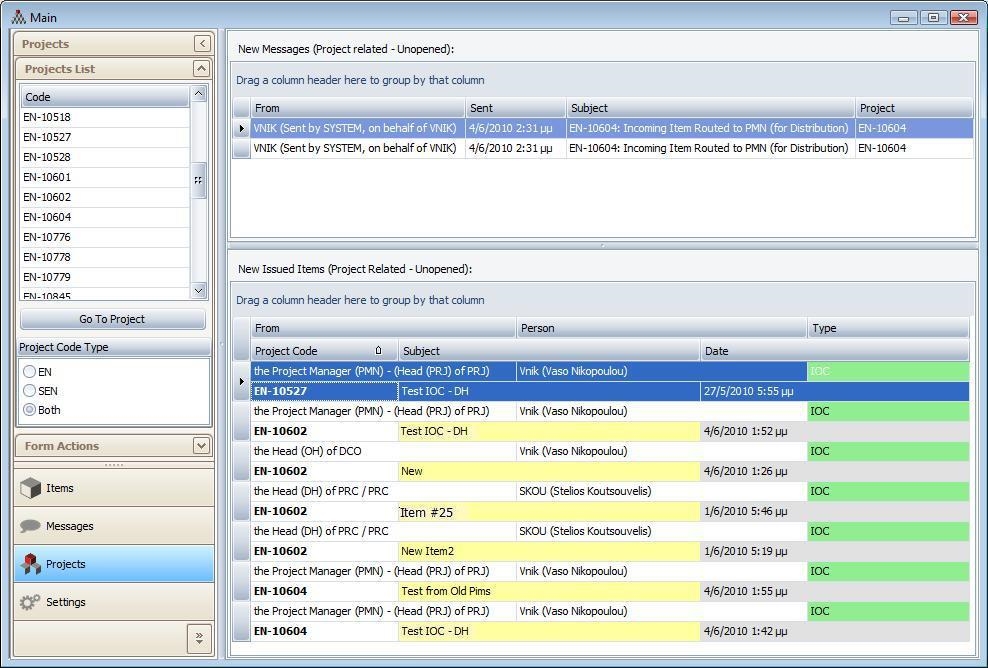Select the second VNIK message row
Viewport: 988px width, 668px height.
pyautogui.click(x=355, y=148)
